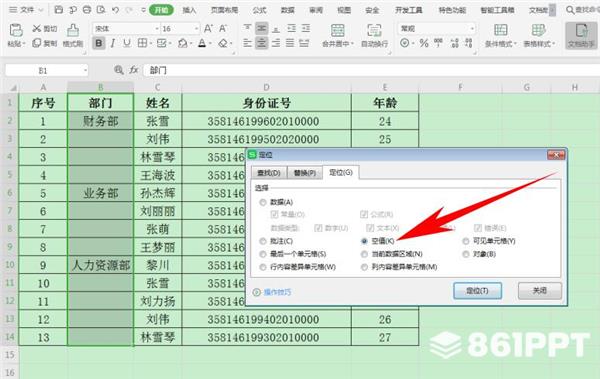Click the fx insert function icon
The image size is (600, 379).
coord(134,70)
